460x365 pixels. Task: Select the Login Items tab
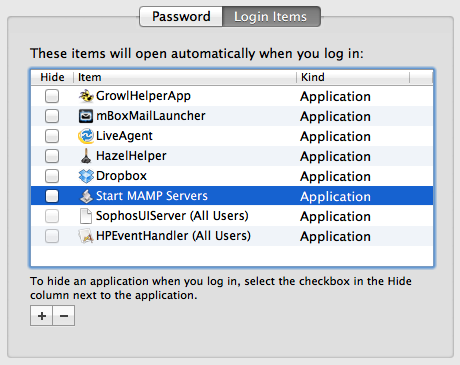click(271, 16)
